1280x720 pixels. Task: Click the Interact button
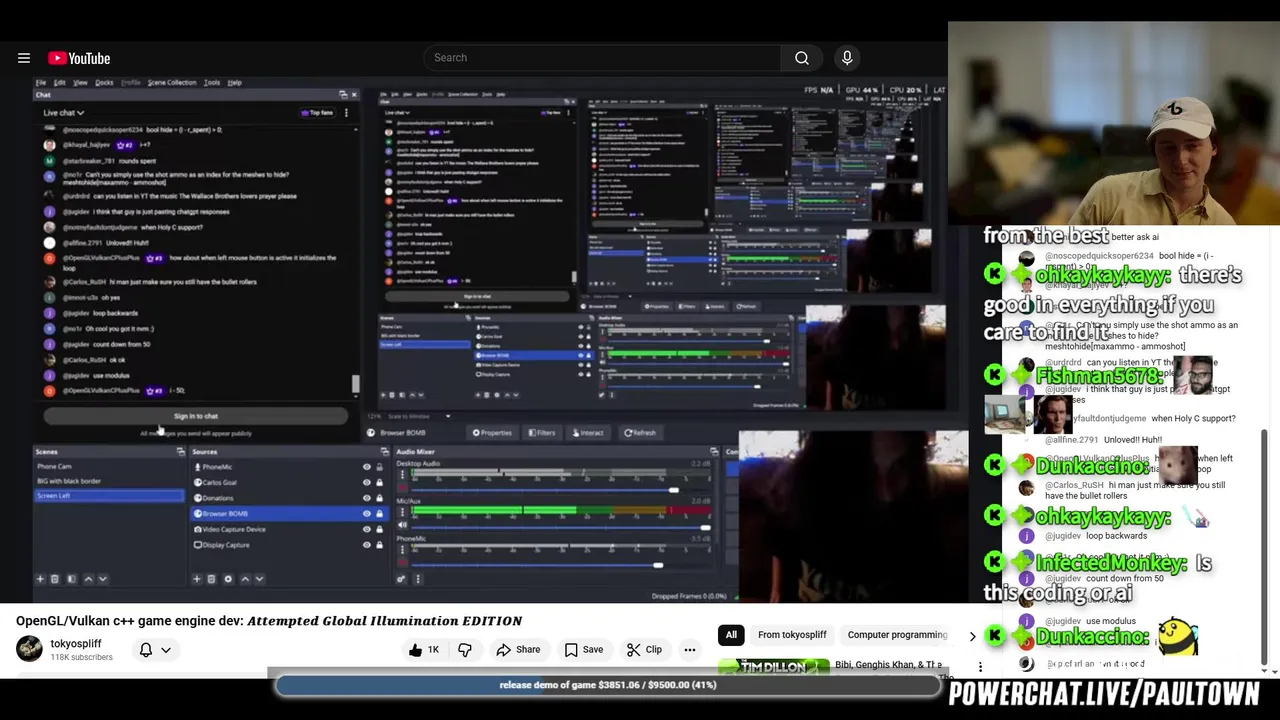click(587, 433)
